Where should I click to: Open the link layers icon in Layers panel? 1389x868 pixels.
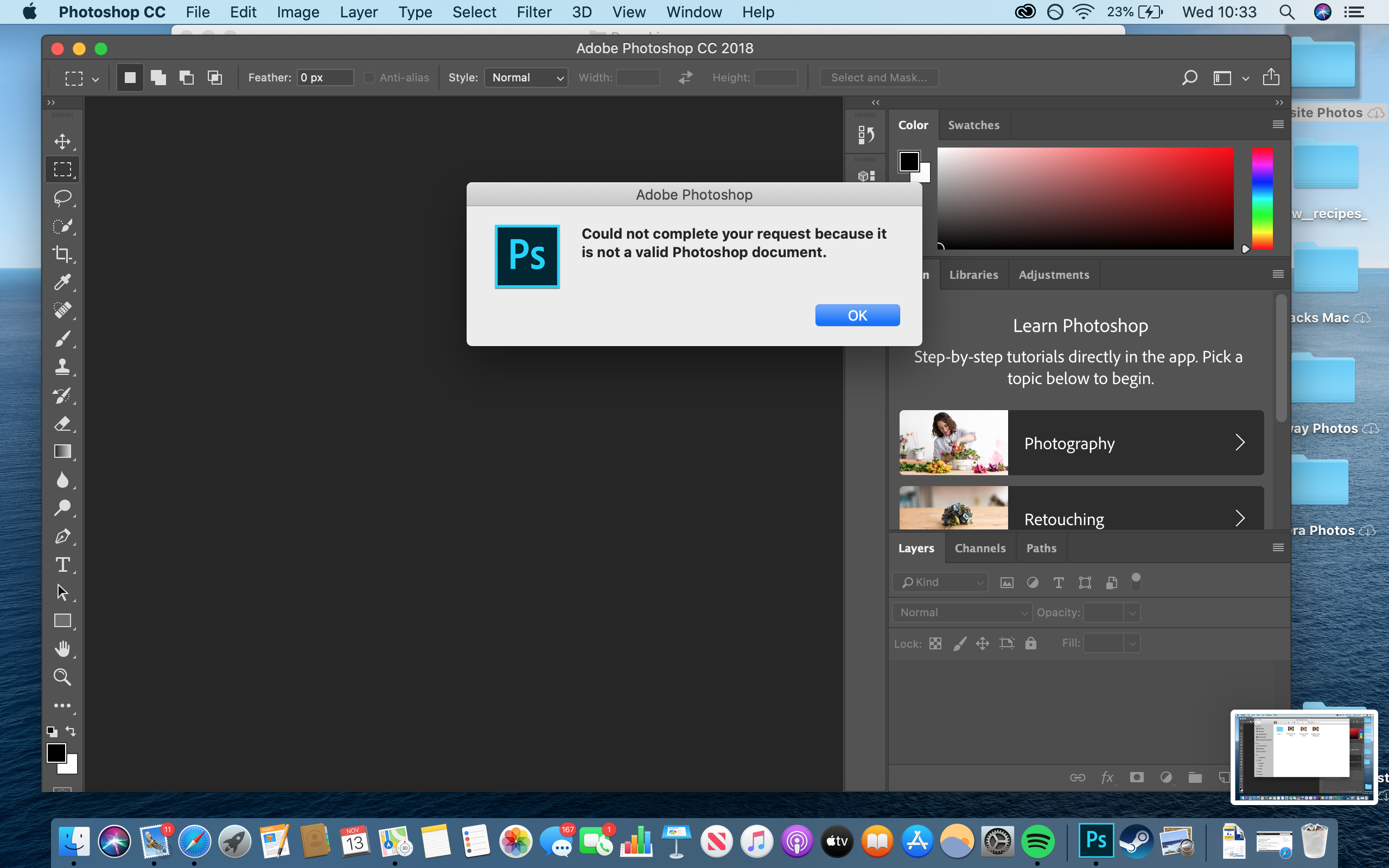click(1078, 777)
